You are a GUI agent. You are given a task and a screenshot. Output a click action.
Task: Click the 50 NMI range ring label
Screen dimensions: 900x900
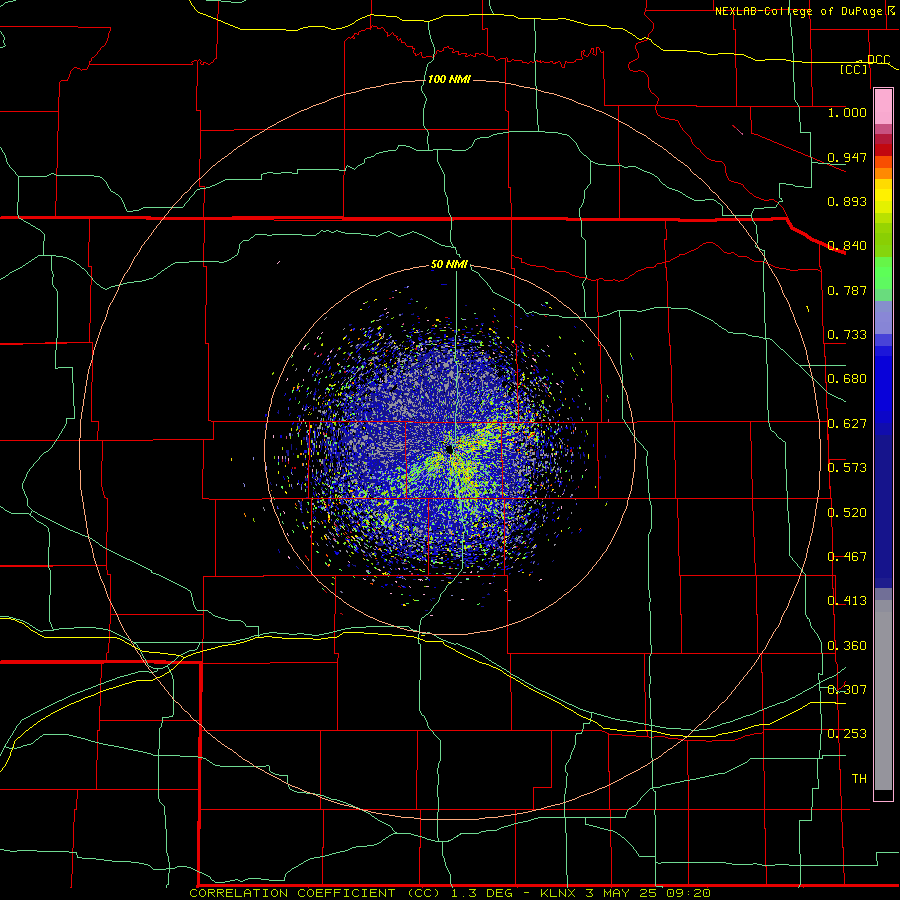click(449, 264)
